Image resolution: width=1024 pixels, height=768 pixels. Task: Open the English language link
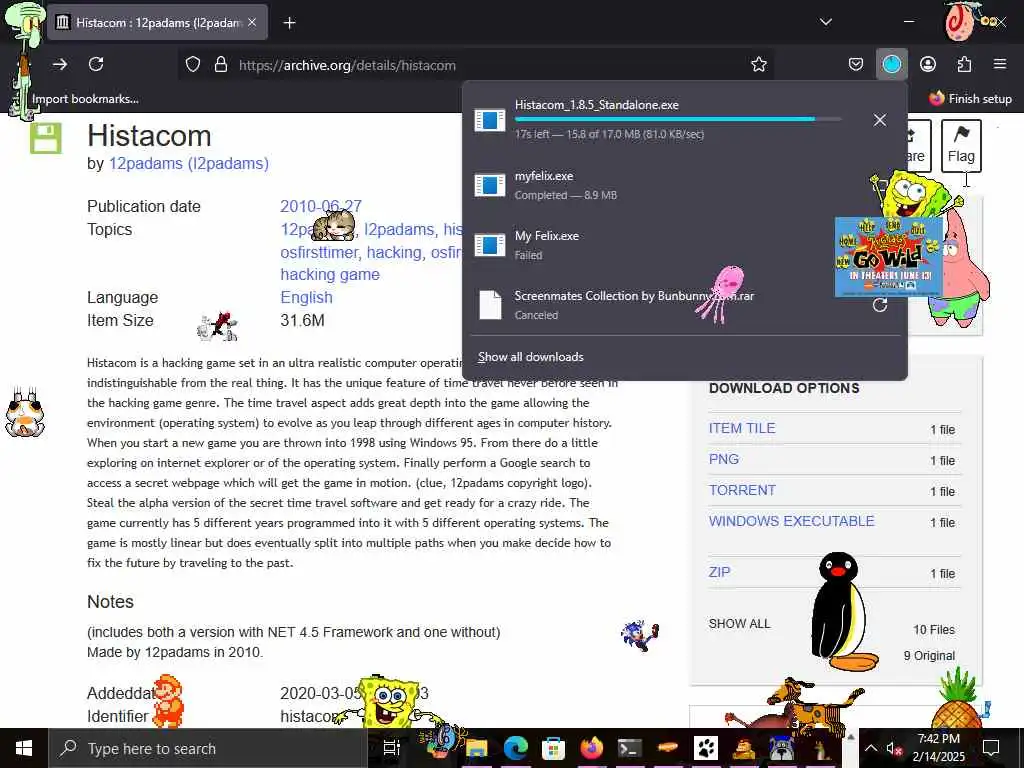click(x=306, y=297)
